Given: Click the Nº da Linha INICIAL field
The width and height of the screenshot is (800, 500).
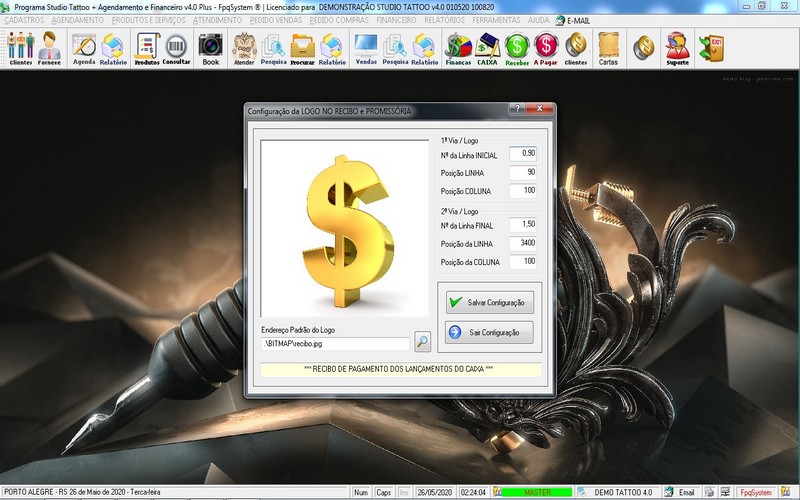Looking at the screenshot, I should (x=523, y=154).
